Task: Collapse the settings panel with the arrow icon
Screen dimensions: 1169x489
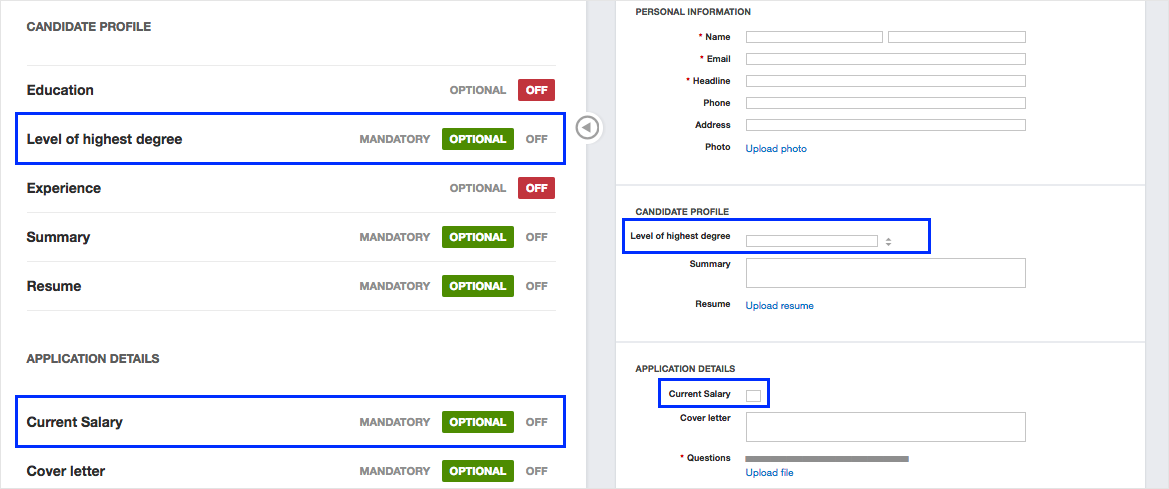Action: tap(587, 128)
